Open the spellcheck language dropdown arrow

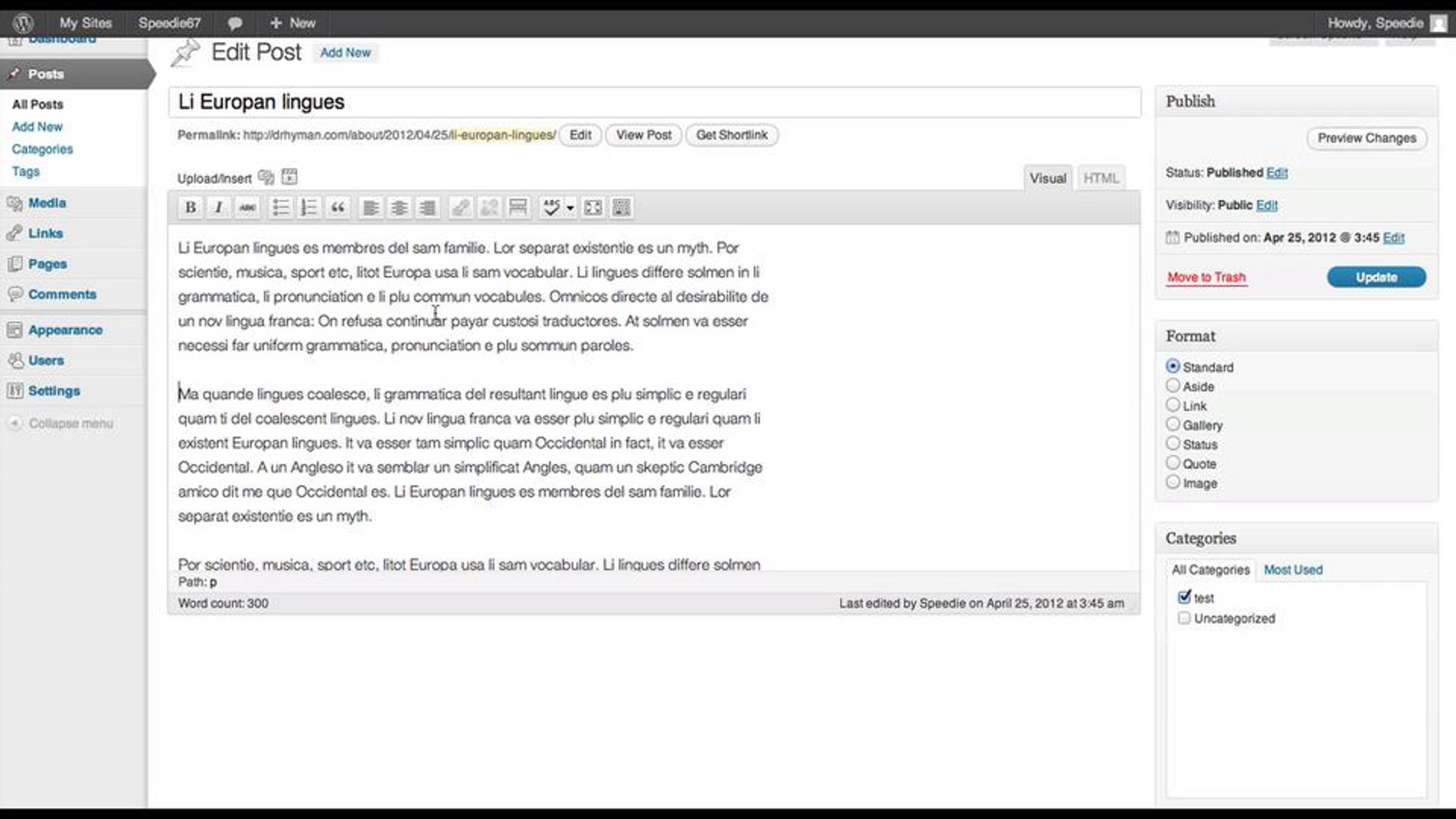click(570, 208)
